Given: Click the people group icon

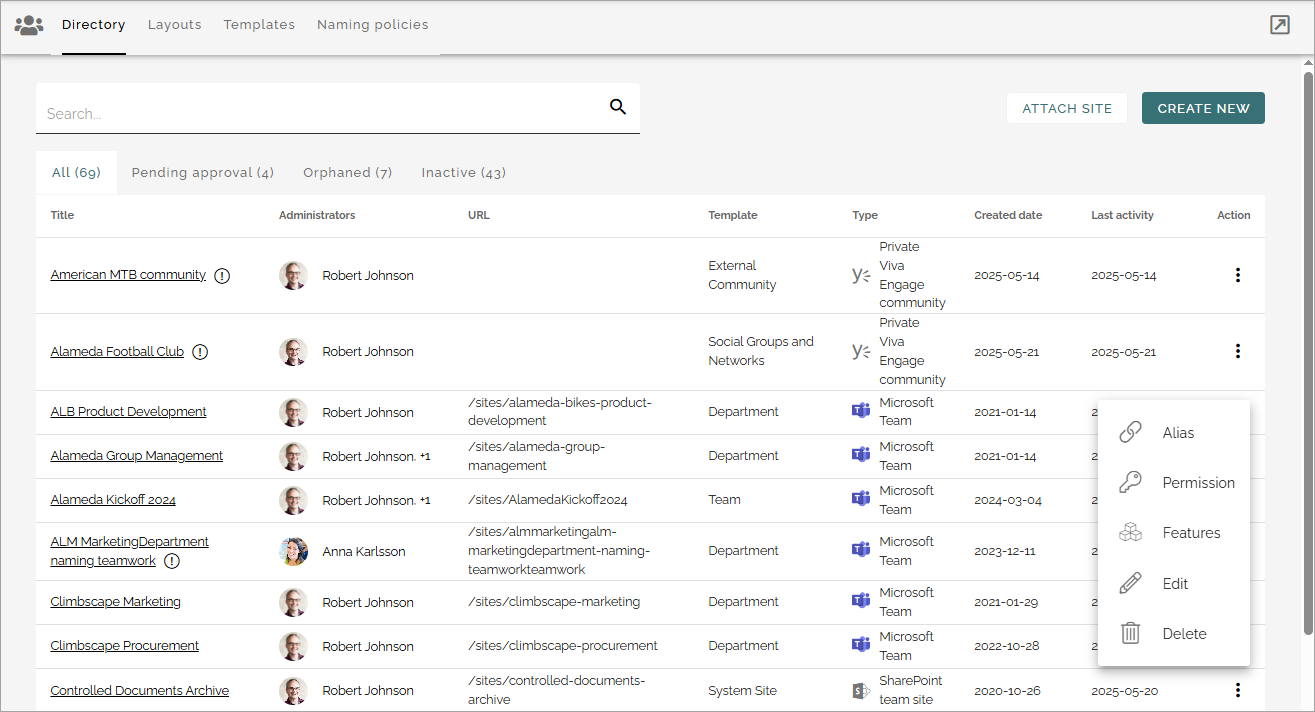Looking at the screenshot, I should [29, 25].
